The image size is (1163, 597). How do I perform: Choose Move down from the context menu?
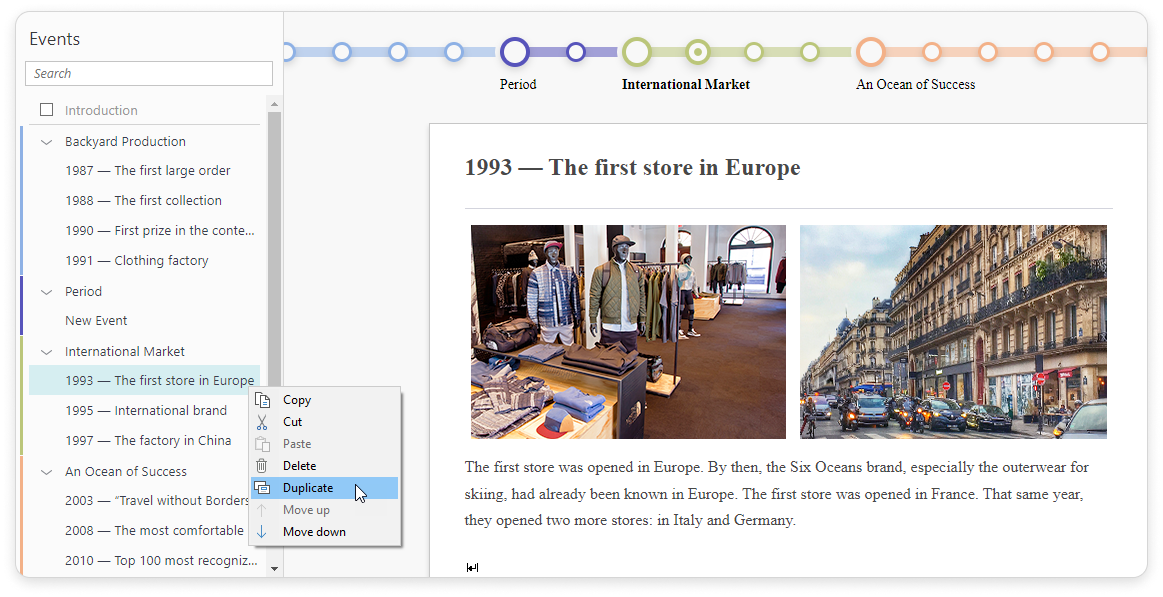tap(326, 532)
